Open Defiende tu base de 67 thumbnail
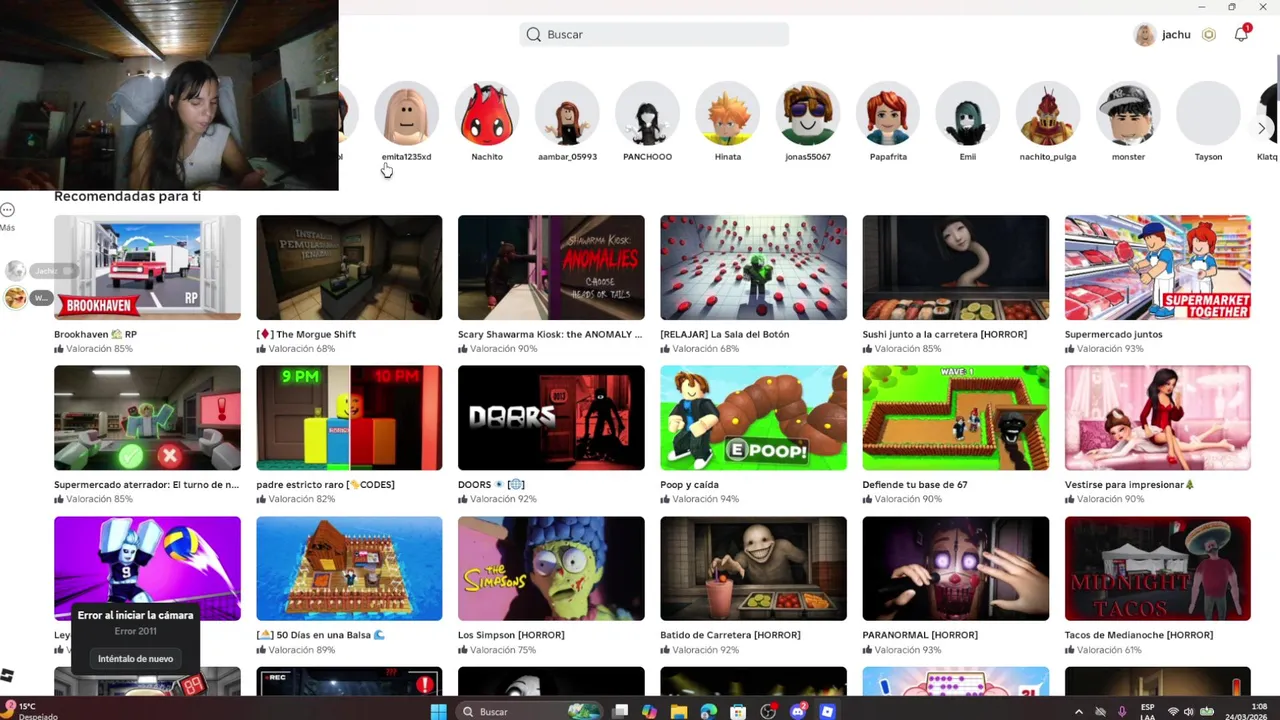Image resolution: width=1280 pixels, height=720 pixels. click(956, 418)
